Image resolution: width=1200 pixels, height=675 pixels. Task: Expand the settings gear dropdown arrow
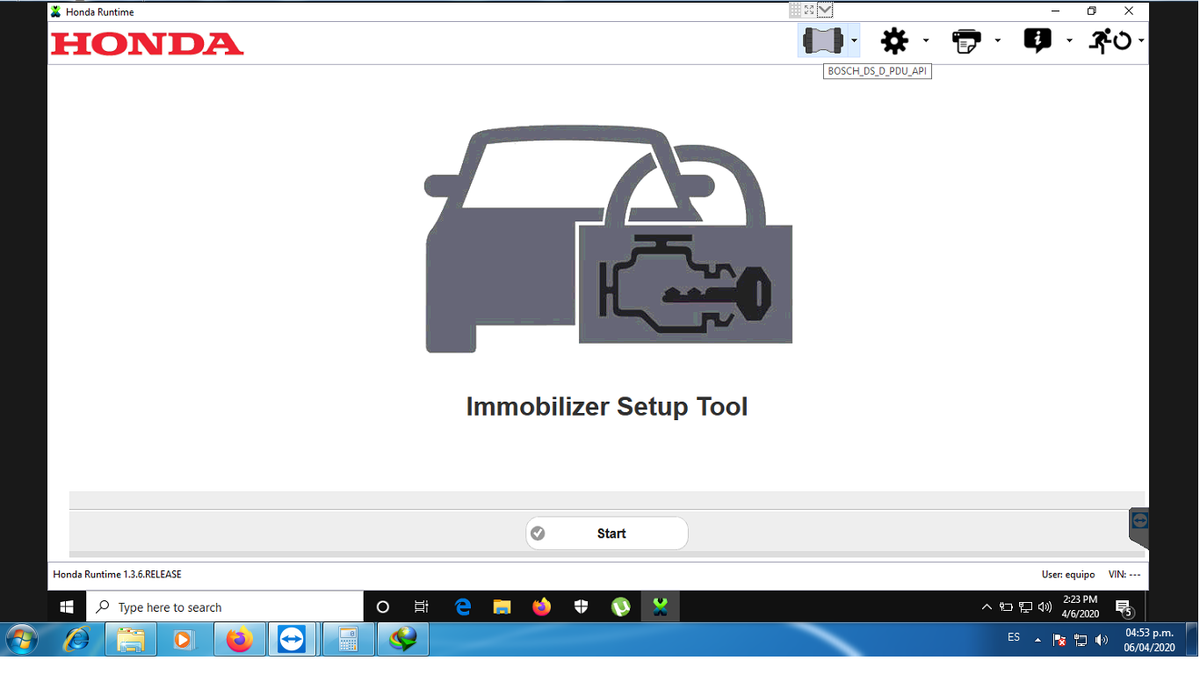(x=926, y=42)
